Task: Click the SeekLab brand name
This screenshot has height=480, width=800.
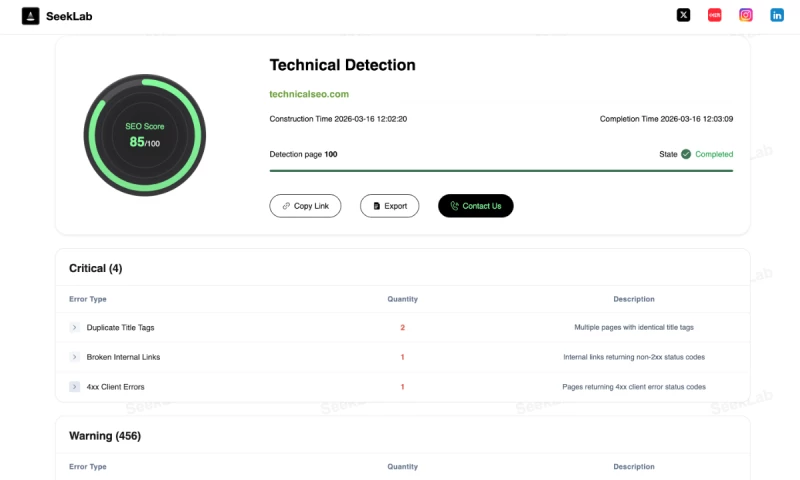Action: point(69,16)
